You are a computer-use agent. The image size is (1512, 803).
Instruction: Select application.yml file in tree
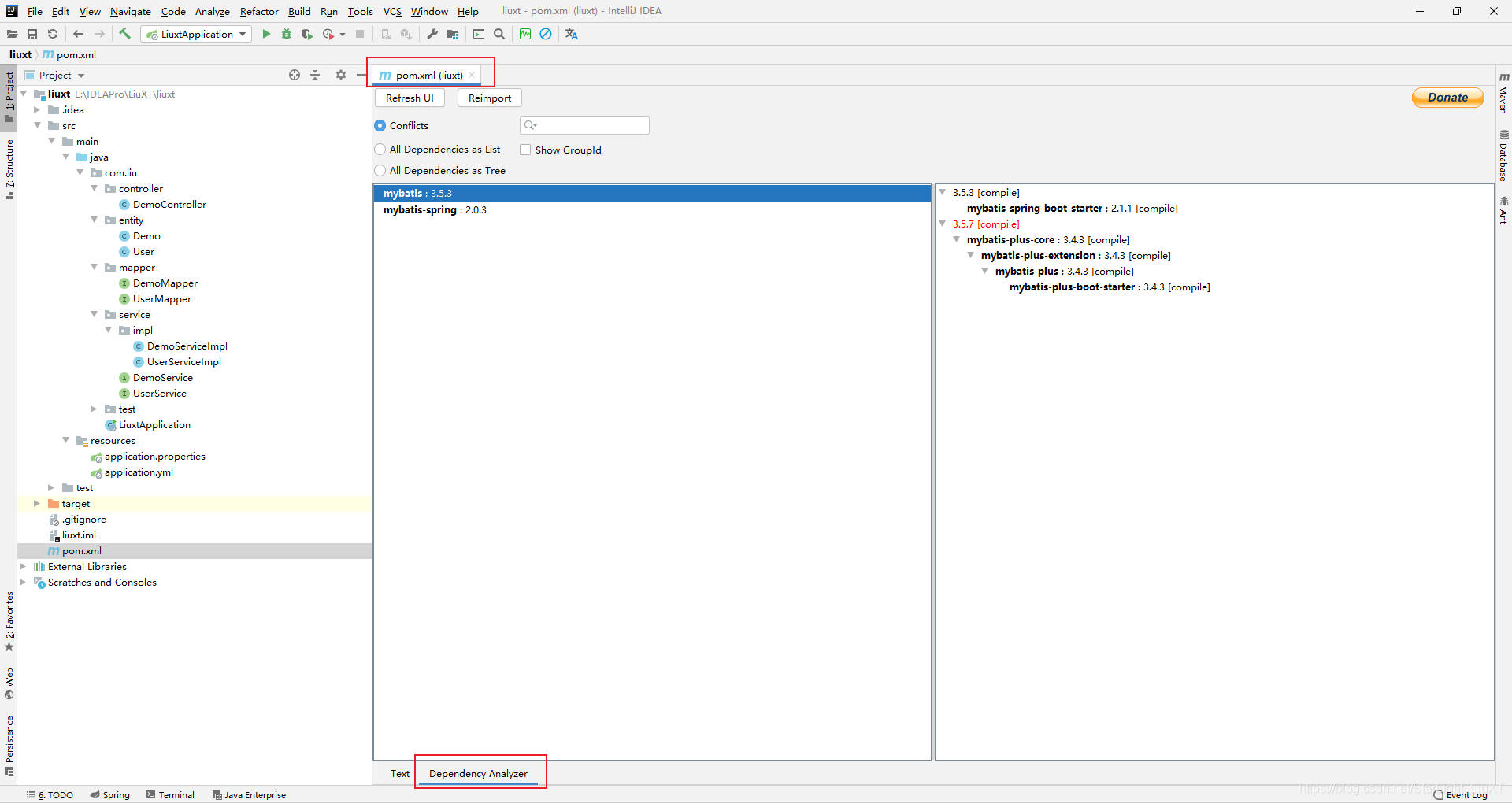click(x=139, y=472)
